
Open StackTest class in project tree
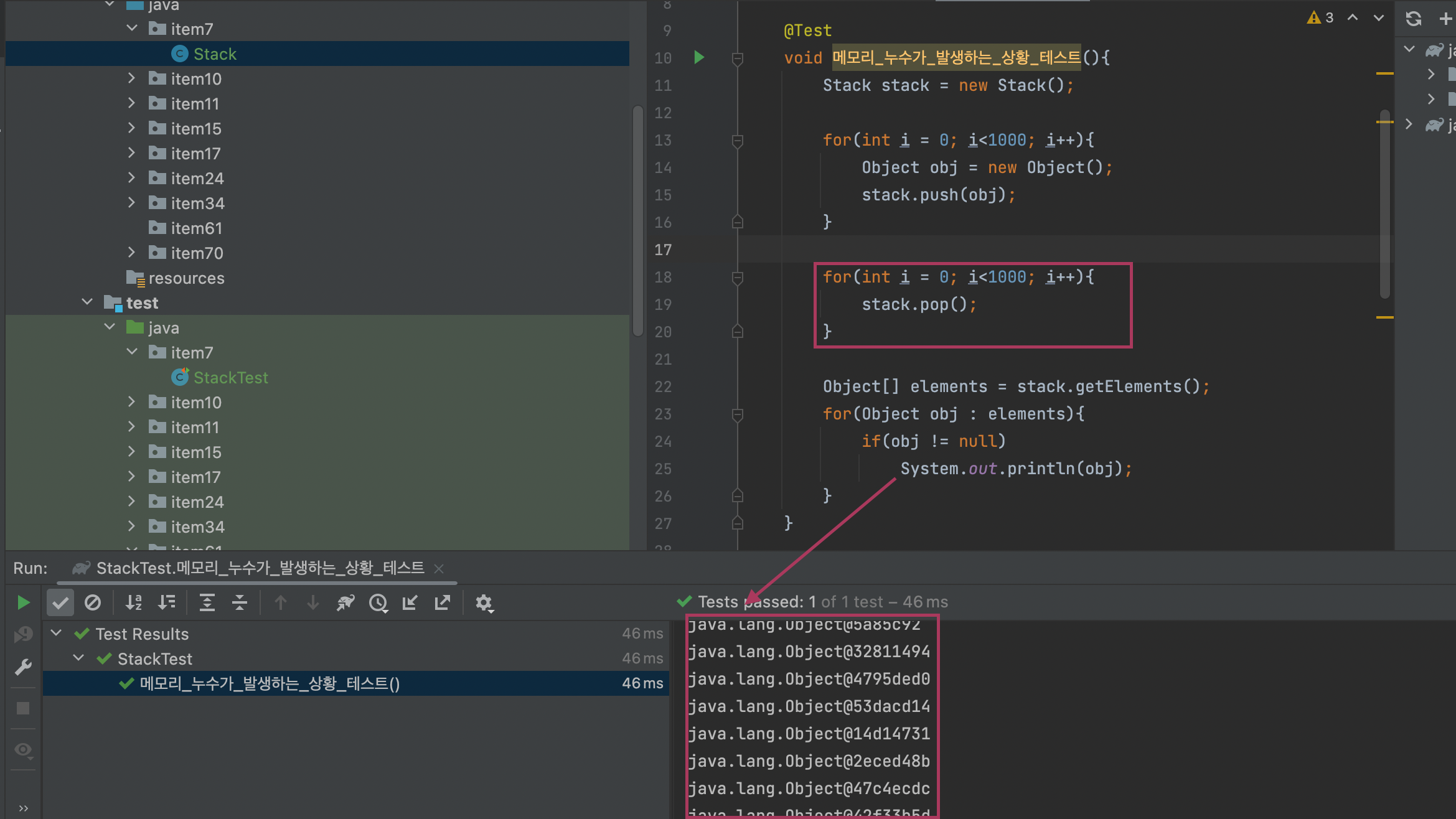[230, 377]
